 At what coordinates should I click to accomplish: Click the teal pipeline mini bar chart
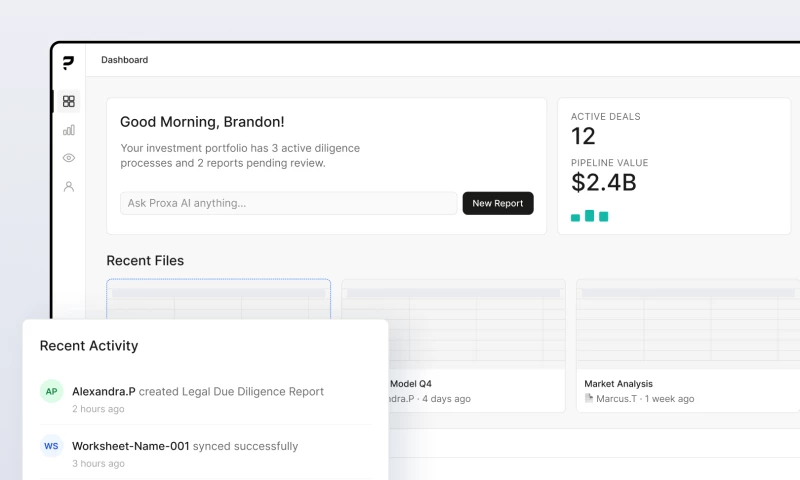point(589,216)
